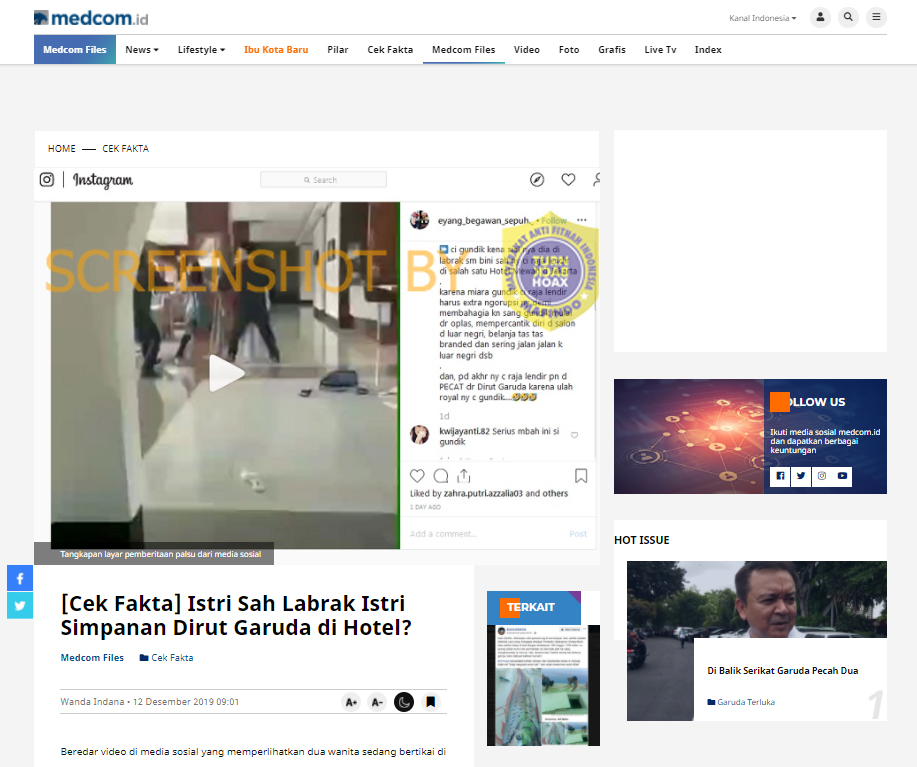917x767 pixels.
Task: Like the Instagram post heart icon
Action: (417, 476)
